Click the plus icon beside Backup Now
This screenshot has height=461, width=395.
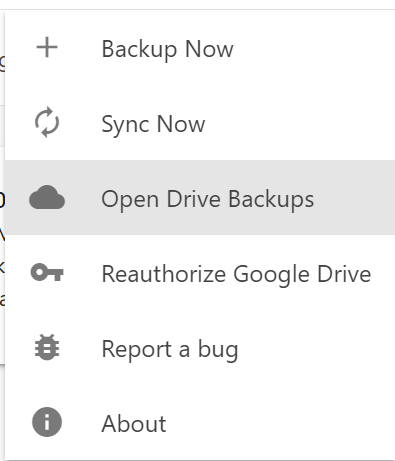point(47,48)
